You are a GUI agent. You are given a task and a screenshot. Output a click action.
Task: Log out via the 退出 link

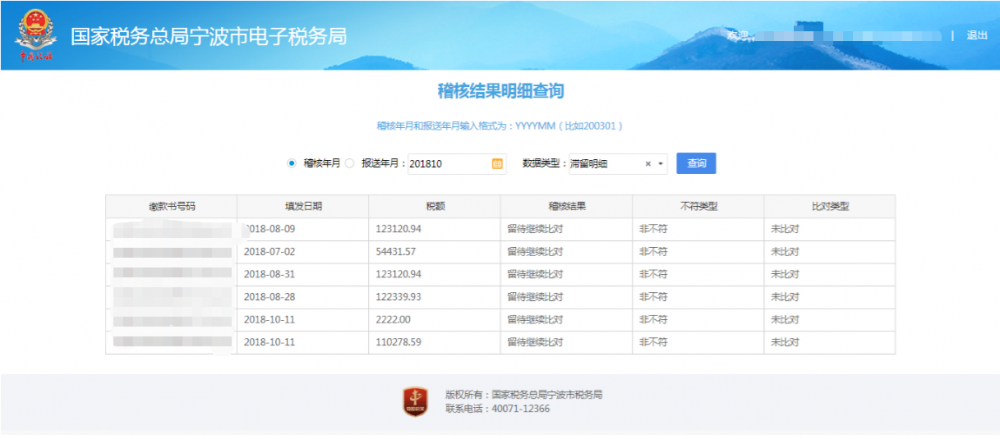pyautogui.click(x=976, y=36)
